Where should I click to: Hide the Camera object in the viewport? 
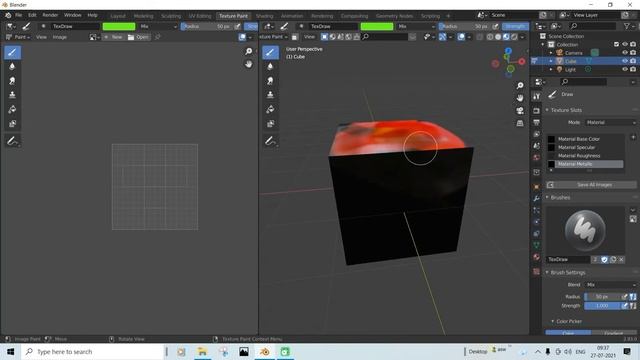click(x=625, y=53)
